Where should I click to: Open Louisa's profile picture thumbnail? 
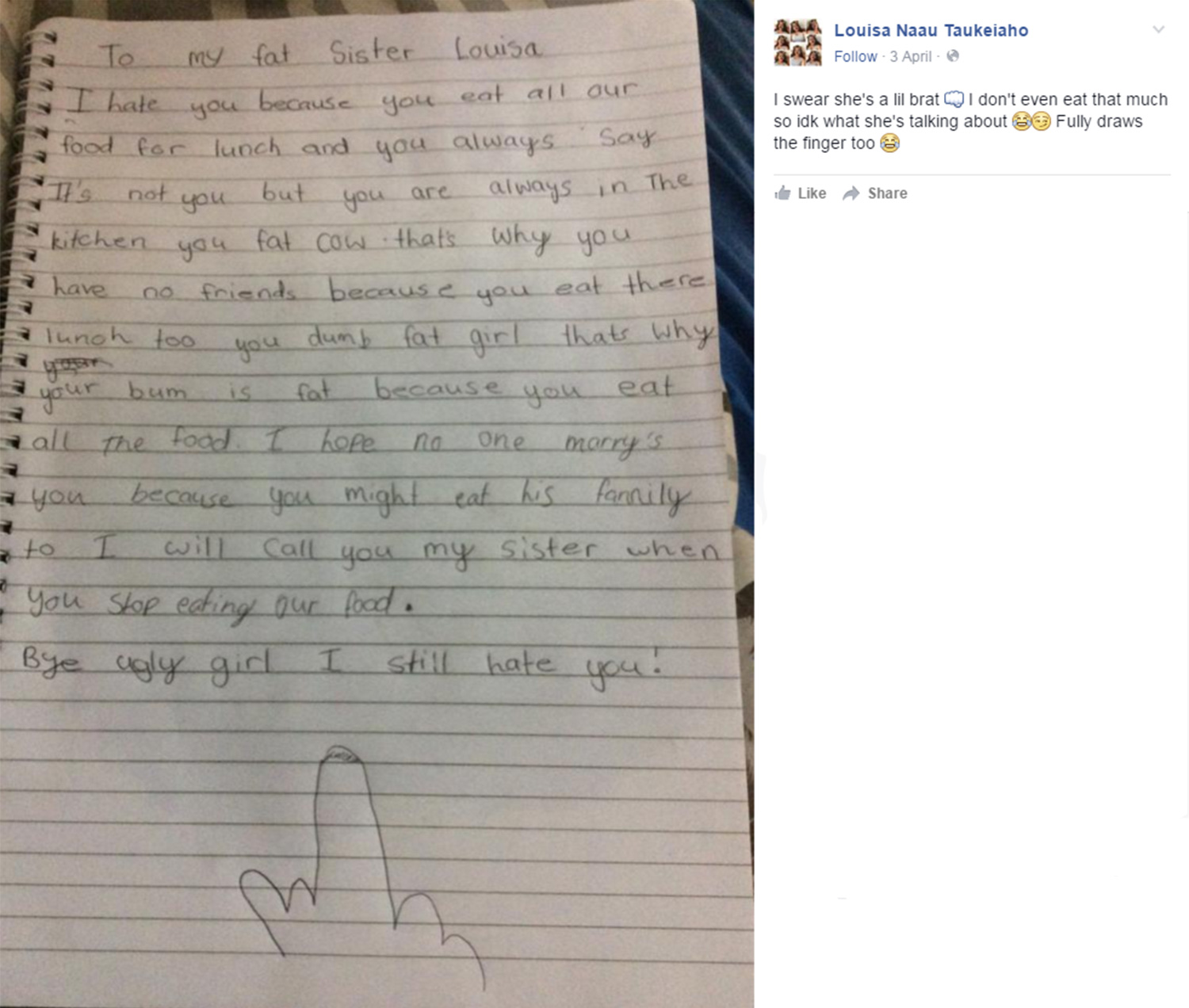[797, 43]
